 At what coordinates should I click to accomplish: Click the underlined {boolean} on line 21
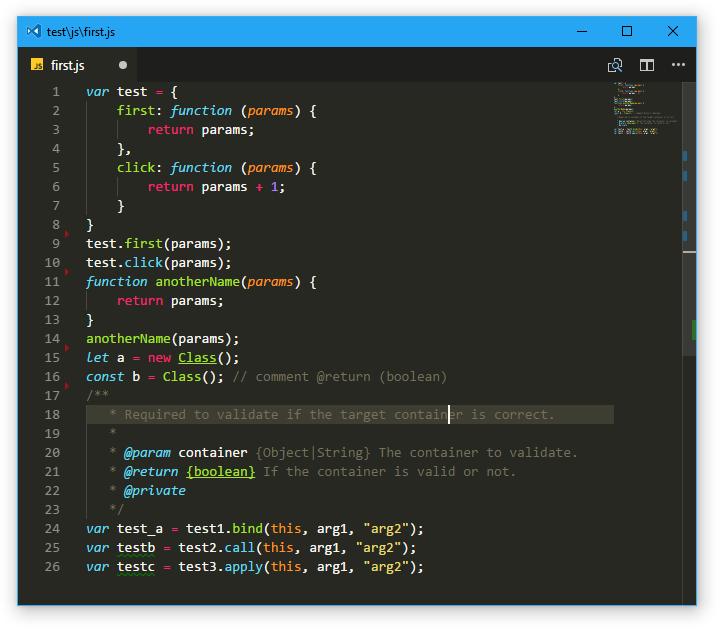click(220, 472)
